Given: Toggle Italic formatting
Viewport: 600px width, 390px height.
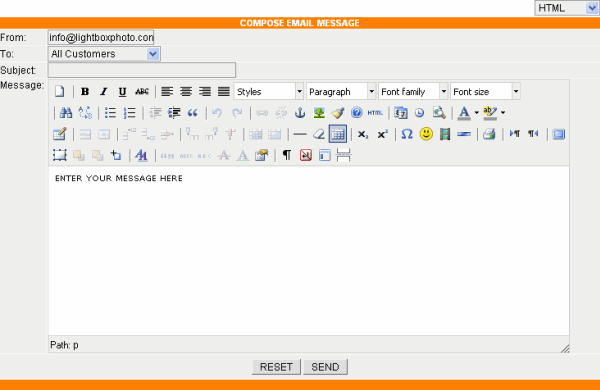Looking at the screenshot, I should (103, 91).
